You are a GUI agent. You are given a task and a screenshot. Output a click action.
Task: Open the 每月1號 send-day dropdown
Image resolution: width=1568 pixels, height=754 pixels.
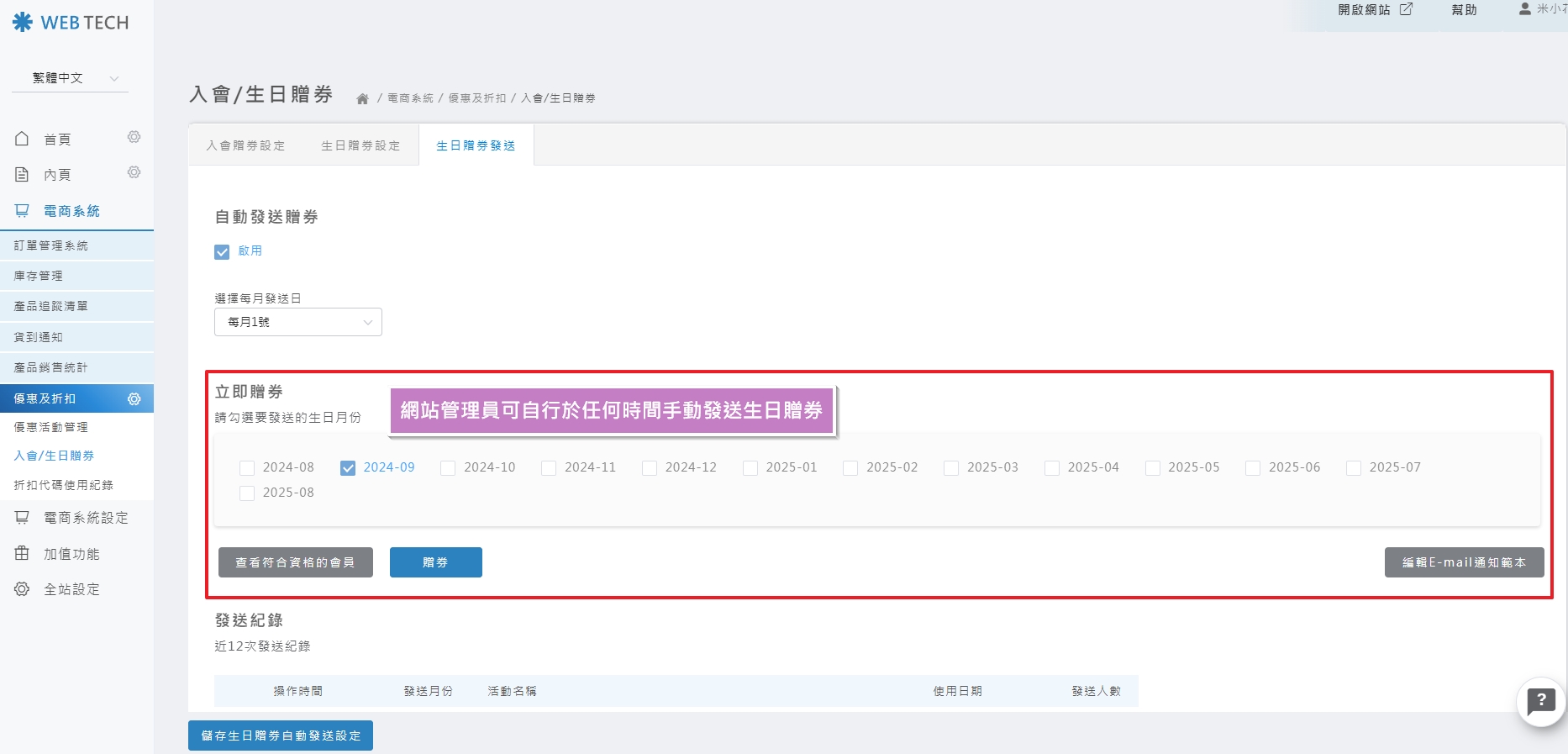[x=298, y=322]
